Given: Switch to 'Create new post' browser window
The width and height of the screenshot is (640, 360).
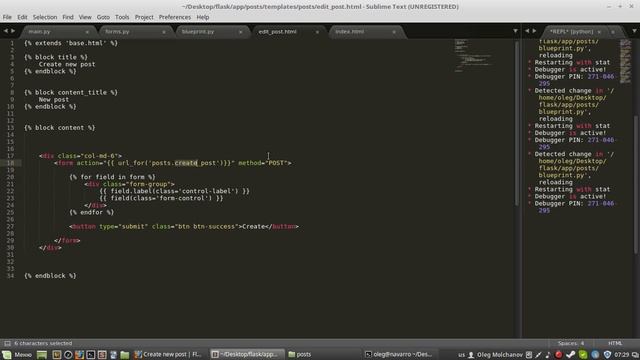Looking at the screenshot, I should (168, 354).
